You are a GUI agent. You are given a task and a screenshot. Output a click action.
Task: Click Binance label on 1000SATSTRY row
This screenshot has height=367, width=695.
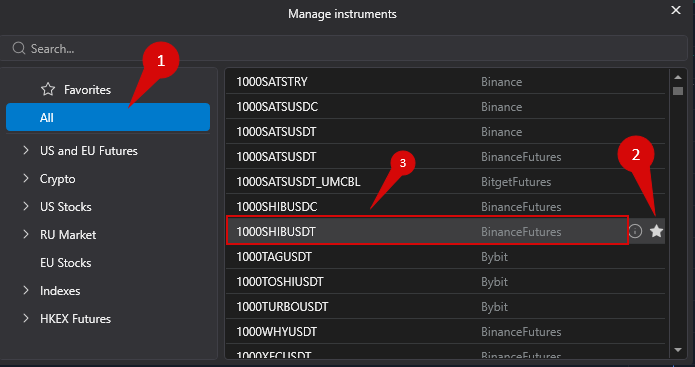coord(501,82)
